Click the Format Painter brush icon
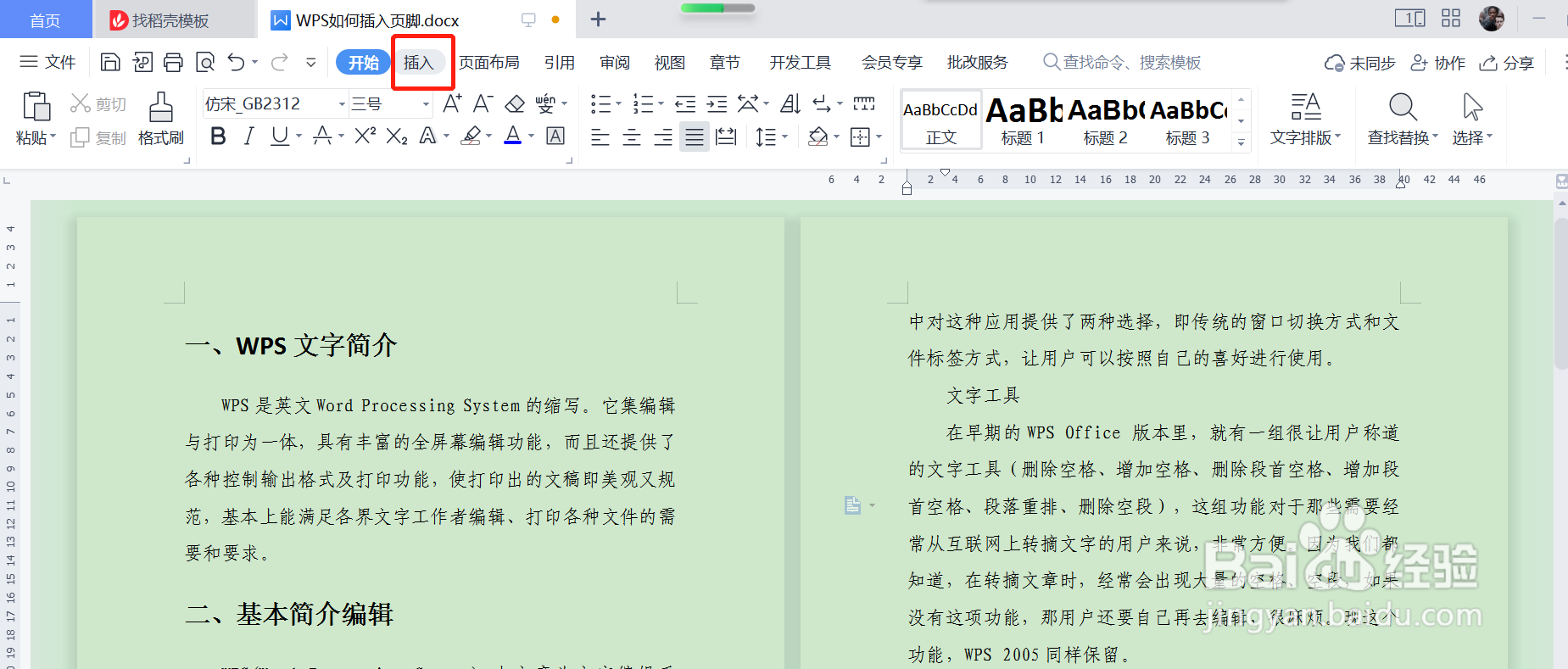The height and width of the screenshot is (669, 1568). click(160, 107)
